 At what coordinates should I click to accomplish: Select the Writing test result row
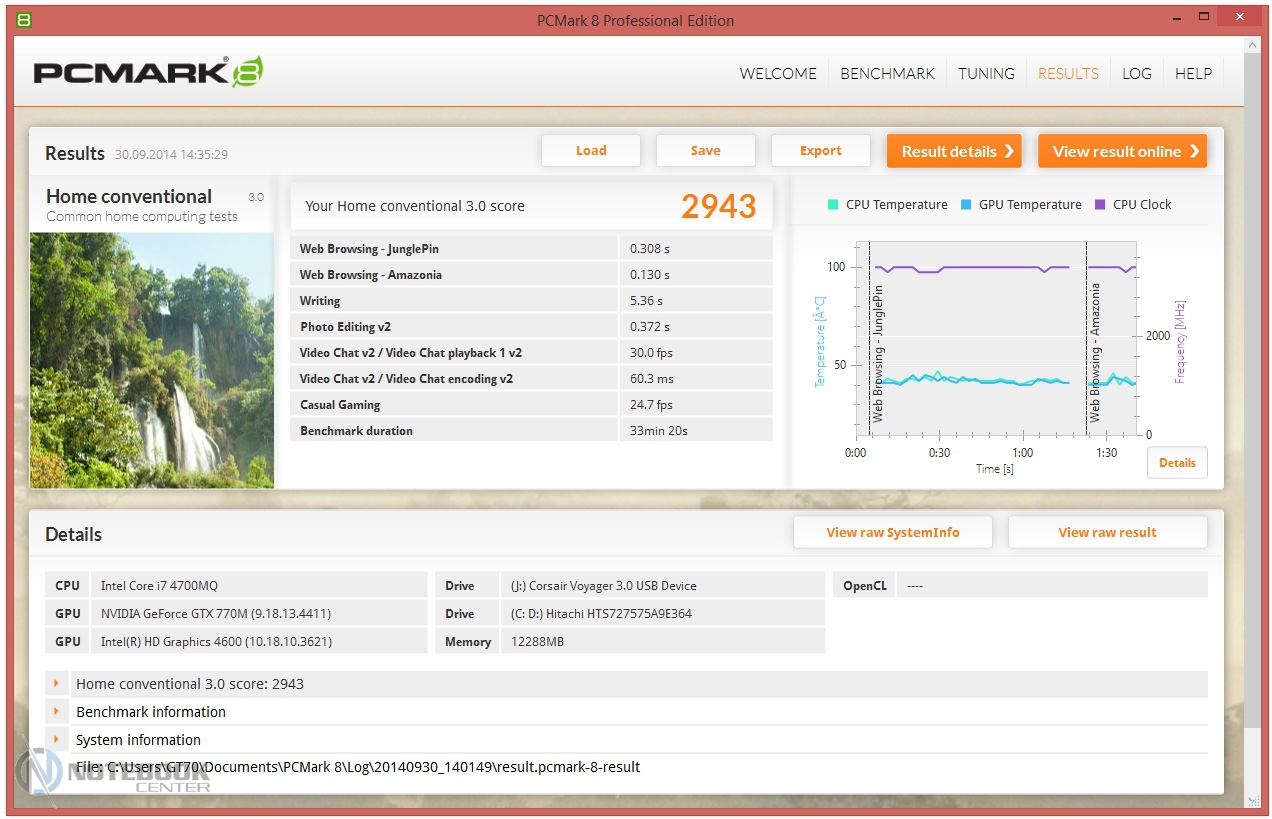532,301
